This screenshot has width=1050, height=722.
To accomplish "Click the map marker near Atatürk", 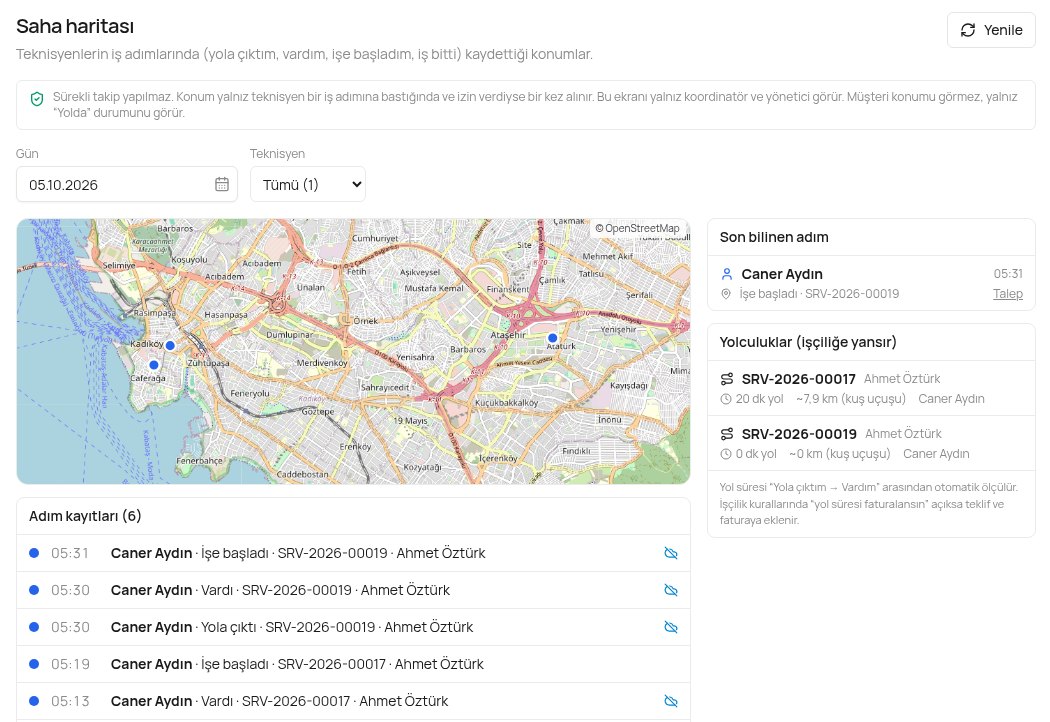I will pyautogui.click(x=552, y=338).
